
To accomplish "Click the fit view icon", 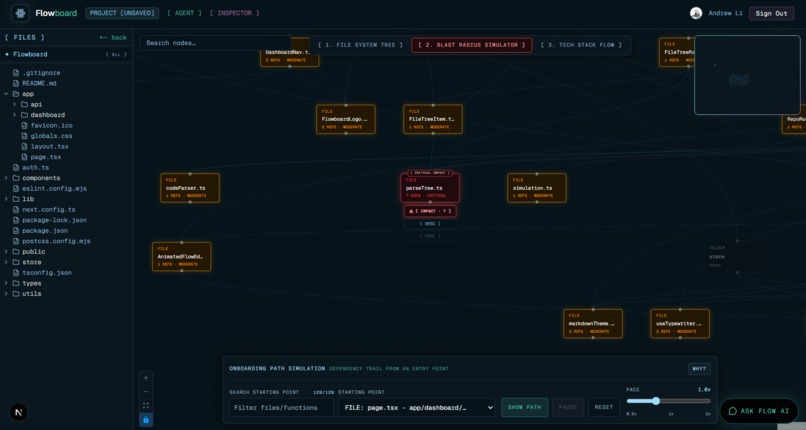I will 146,405.
